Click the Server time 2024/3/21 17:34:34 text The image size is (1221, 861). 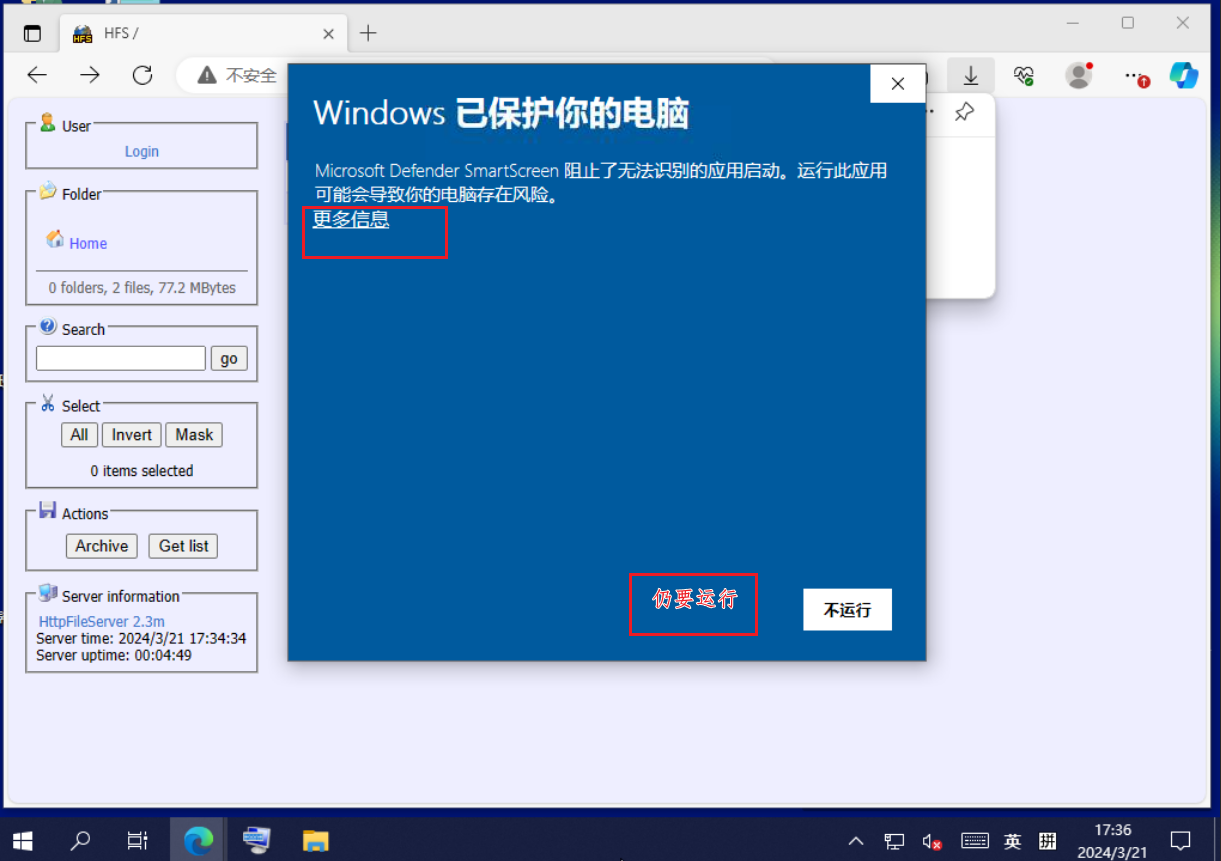tap(141, 638)
